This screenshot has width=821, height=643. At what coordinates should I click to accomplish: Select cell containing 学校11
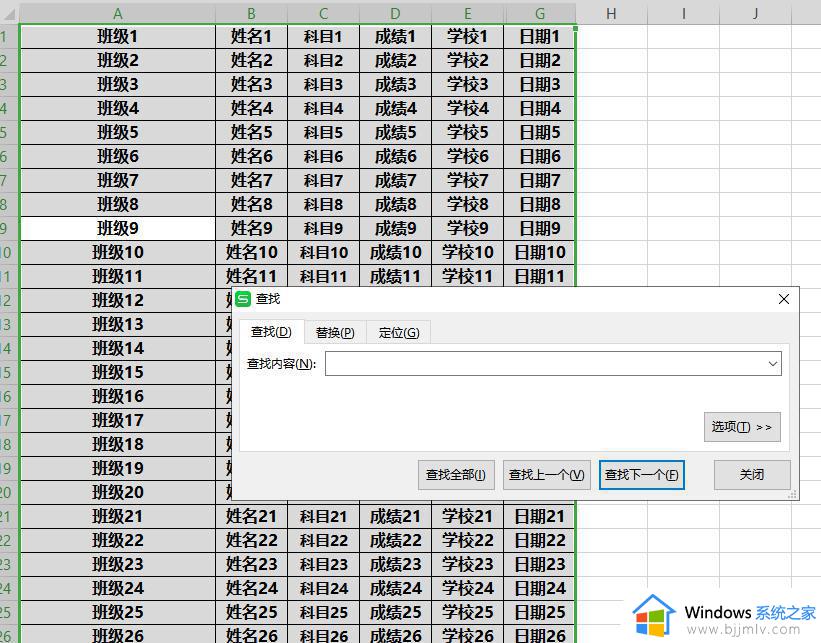click(468, 276)
